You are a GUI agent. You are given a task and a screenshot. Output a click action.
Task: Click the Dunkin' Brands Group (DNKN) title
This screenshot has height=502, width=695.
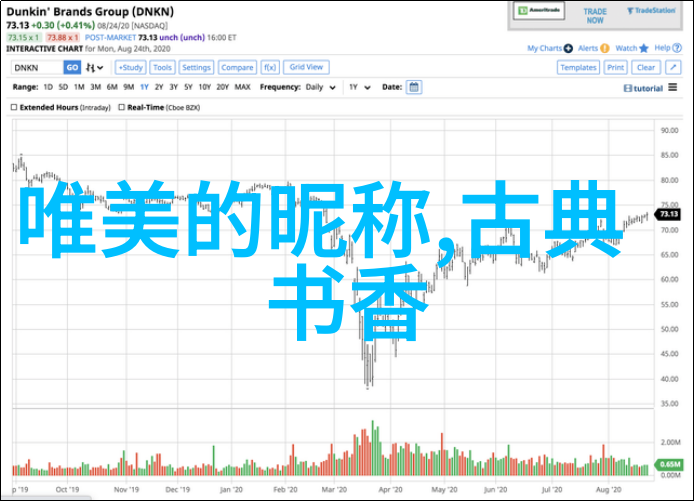(90, 12)
